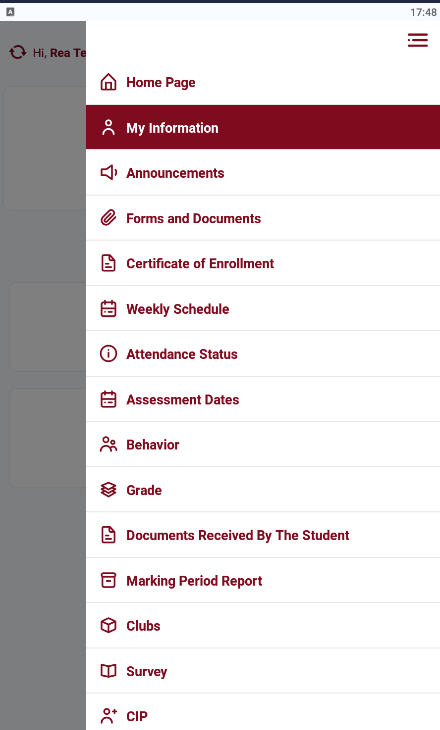Image resolution: width=440 pixels, height=730 pixels.
Task: Click the cube icon beside Clubs
Action: tap(108, 625)
